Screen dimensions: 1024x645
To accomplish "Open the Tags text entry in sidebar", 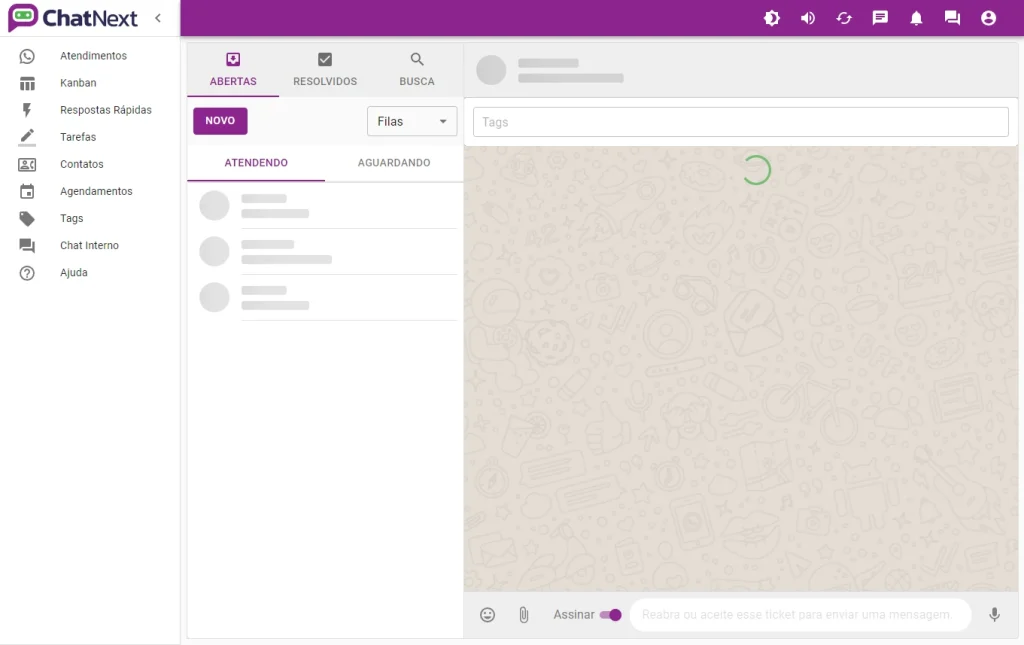I will point(72,219).
